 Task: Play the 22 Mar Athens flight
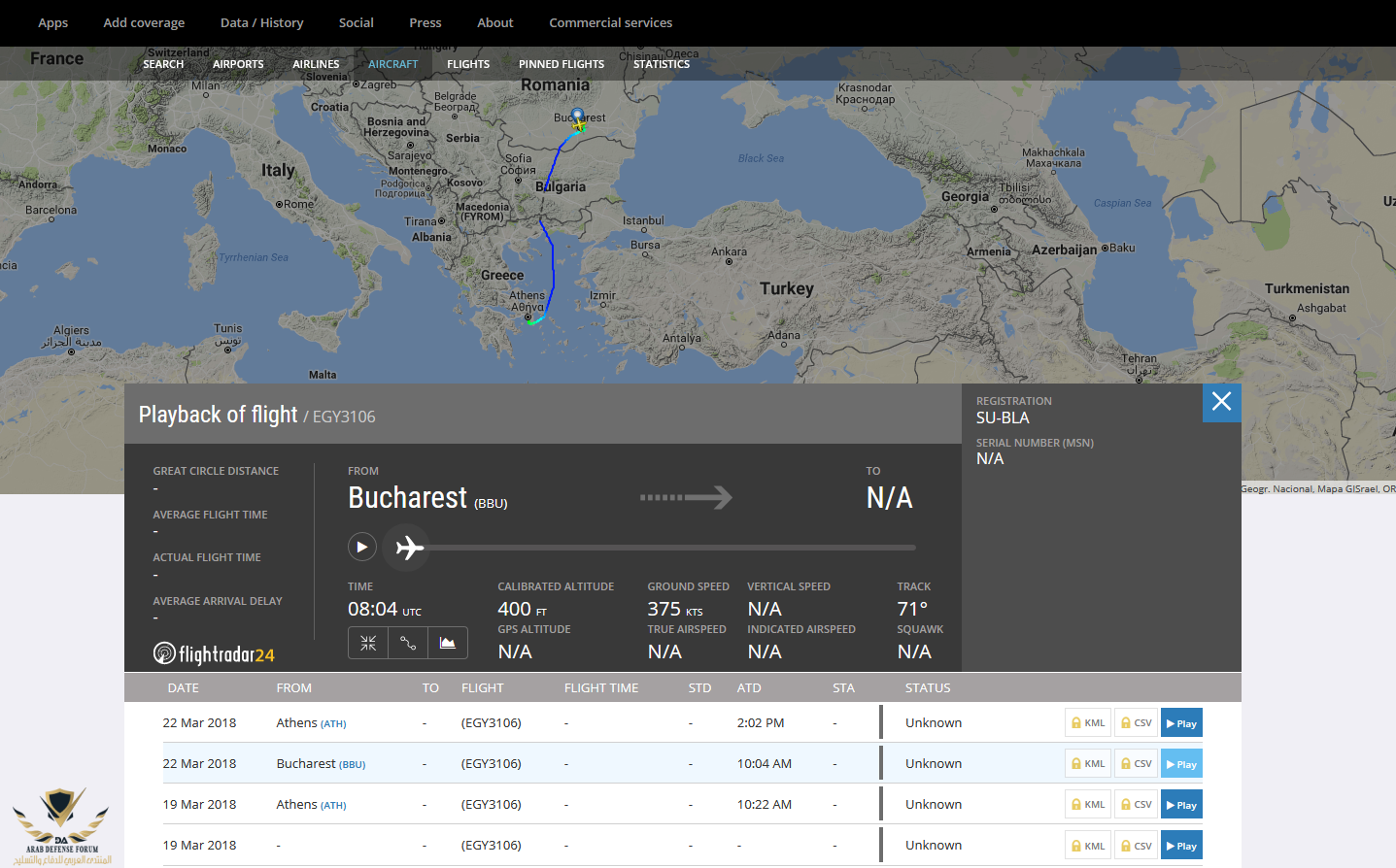tap(1181, 723)
